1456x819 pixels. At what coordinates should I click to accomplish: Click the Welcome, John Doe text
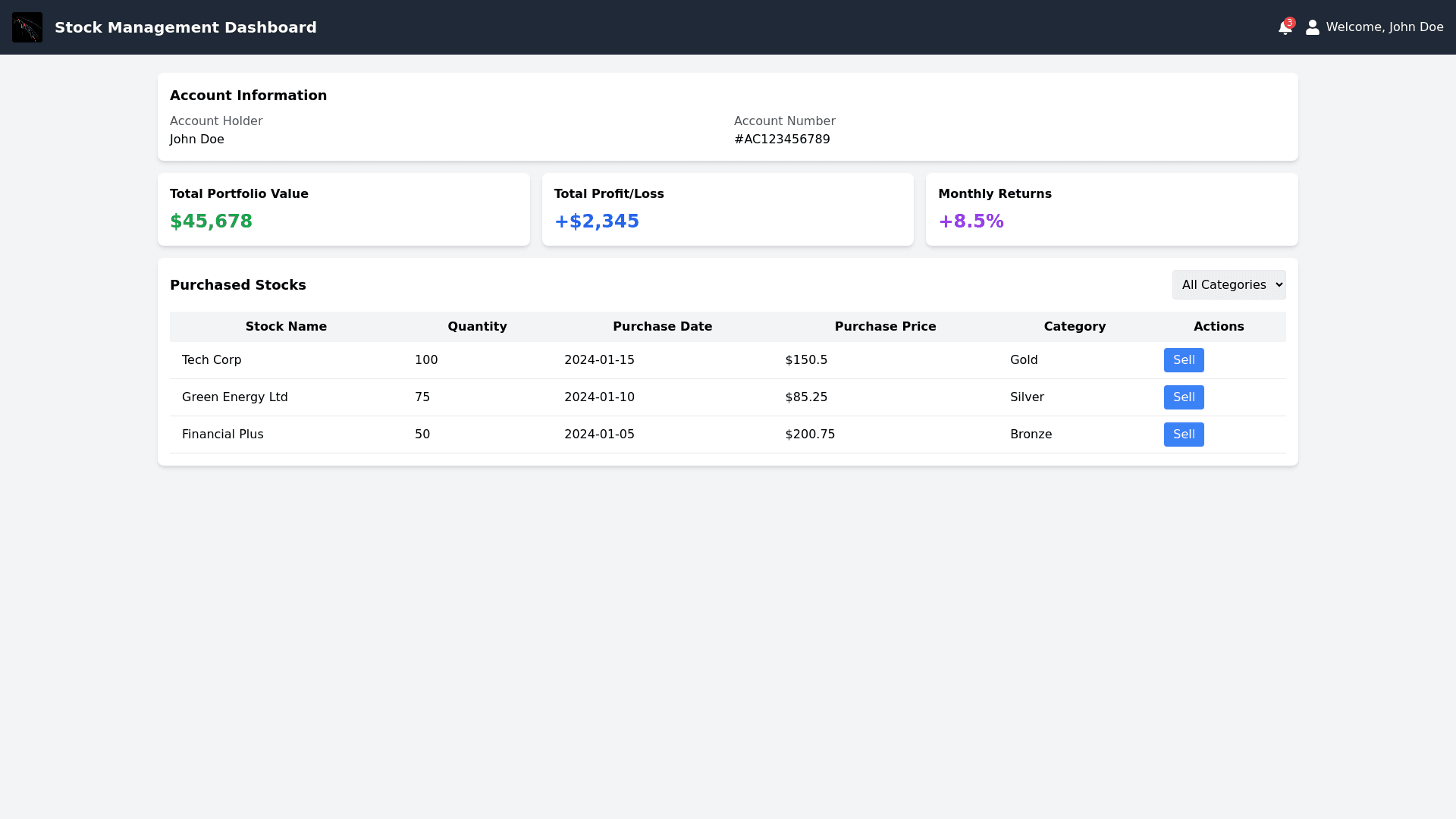click(x=1384, y=27)
